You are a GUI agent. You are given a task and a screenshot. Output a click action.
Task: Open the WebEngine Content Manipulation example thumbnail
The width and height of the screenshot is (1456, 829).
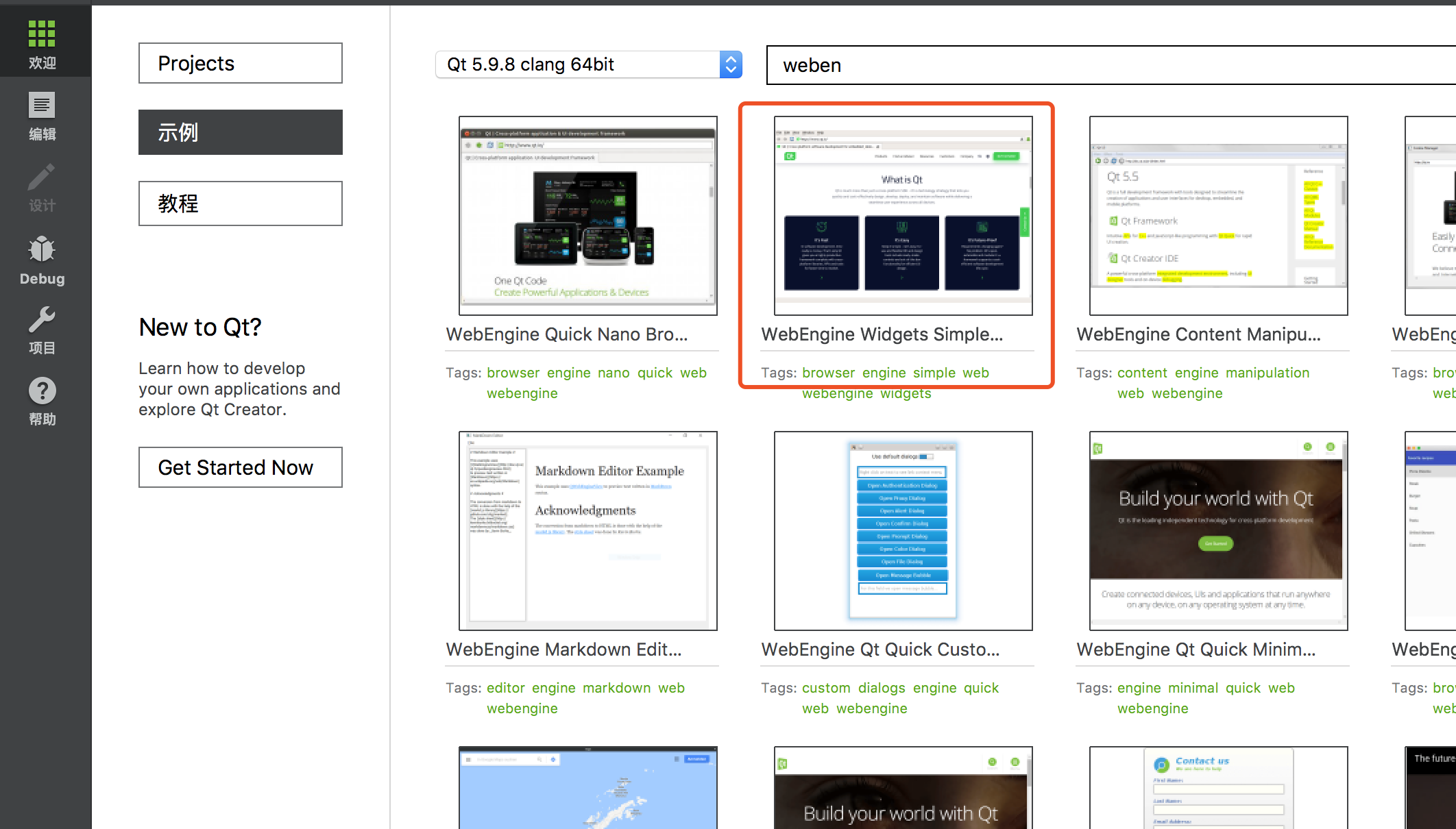coord(1218,216)
